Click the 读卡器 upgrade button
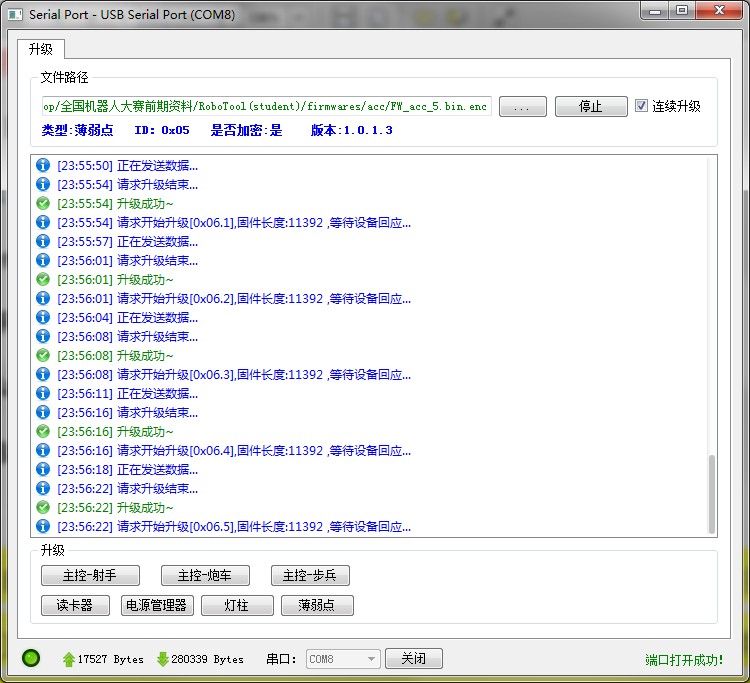750x683 pixels. click(x=75, y=606)
